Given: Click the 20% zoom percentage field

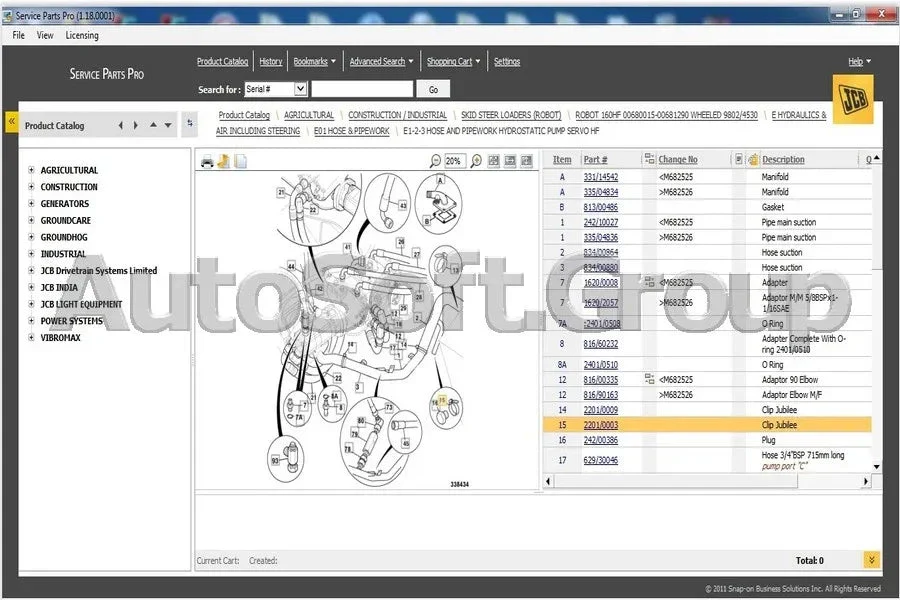Looking at the screenshot, I should point(454,161).
